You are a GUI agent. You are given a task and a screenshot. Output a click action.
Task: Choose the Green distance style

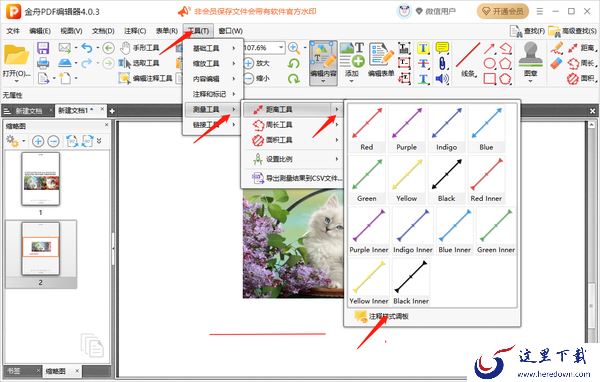367,180
